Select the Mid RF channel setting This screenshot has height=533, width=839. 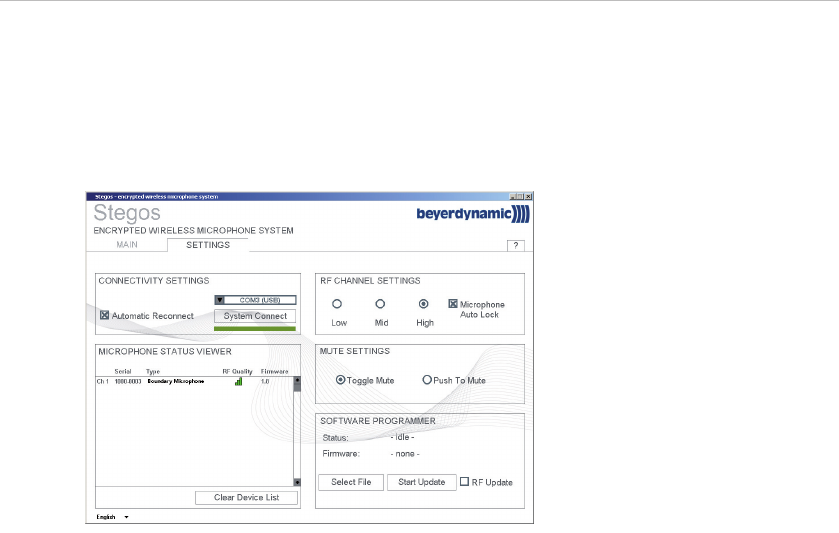pos(380,304)
